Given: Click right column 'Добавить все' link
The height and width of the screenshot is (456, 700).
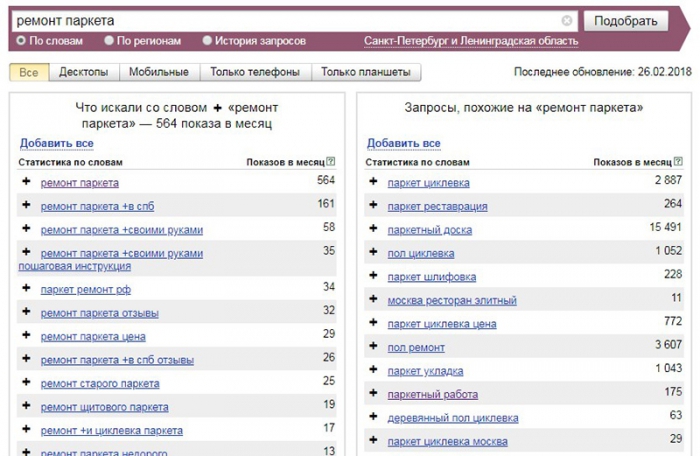Looking at the screenshot, I should (404, 143).
